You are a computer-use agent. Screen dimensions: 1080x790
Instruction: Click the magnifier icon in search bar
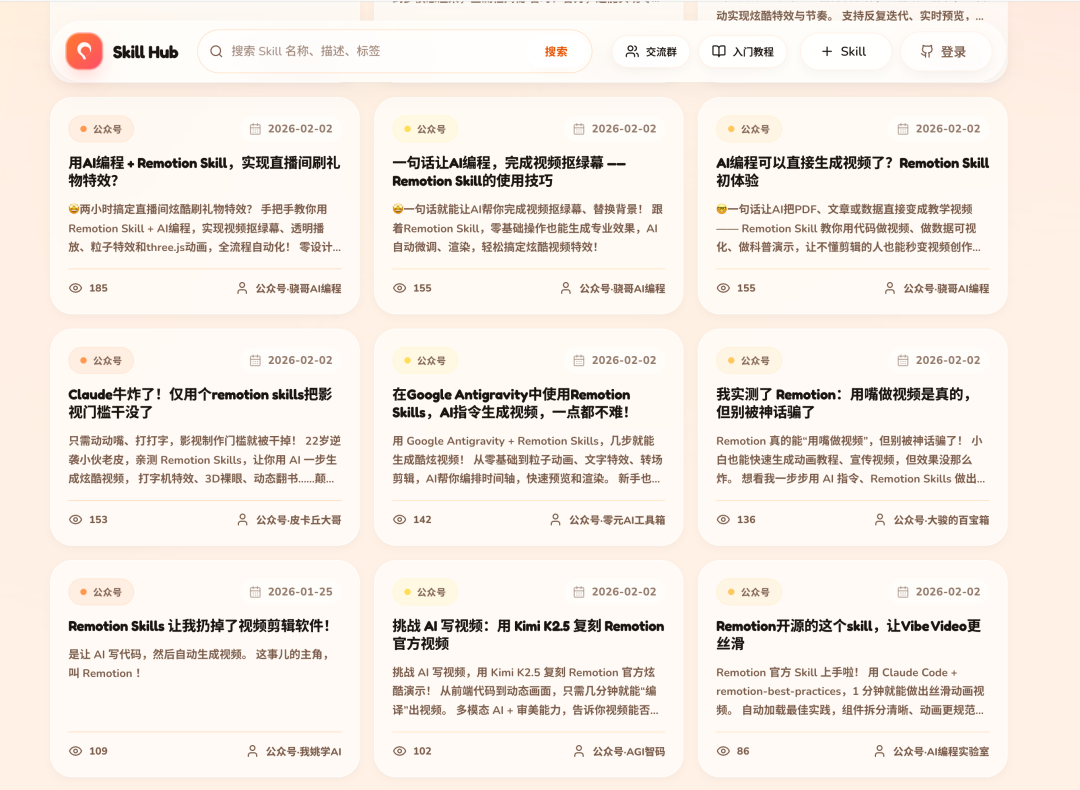coord(216,51)
